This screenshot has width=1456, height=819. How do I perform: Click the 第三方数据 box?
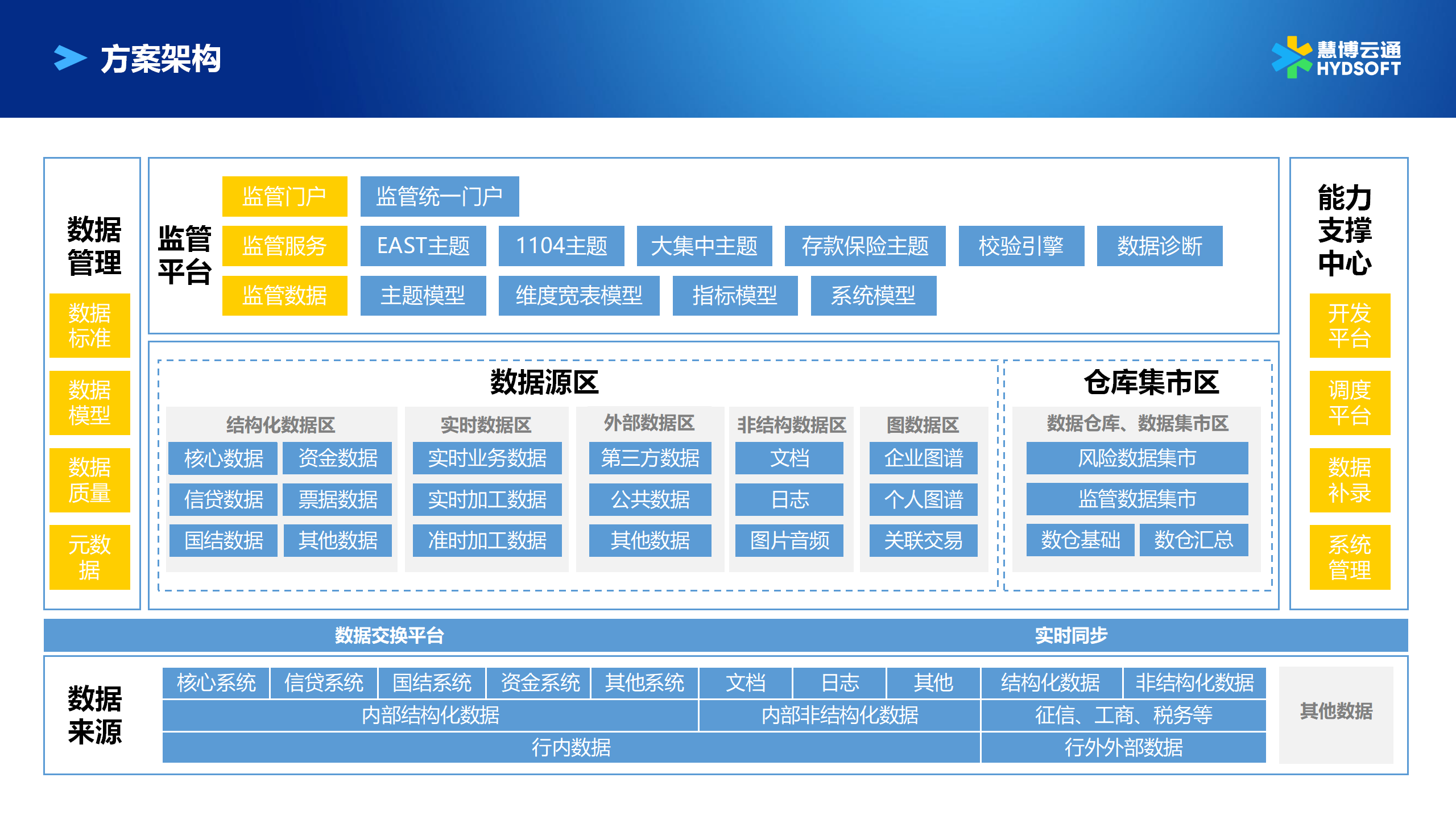click(650, 458)
